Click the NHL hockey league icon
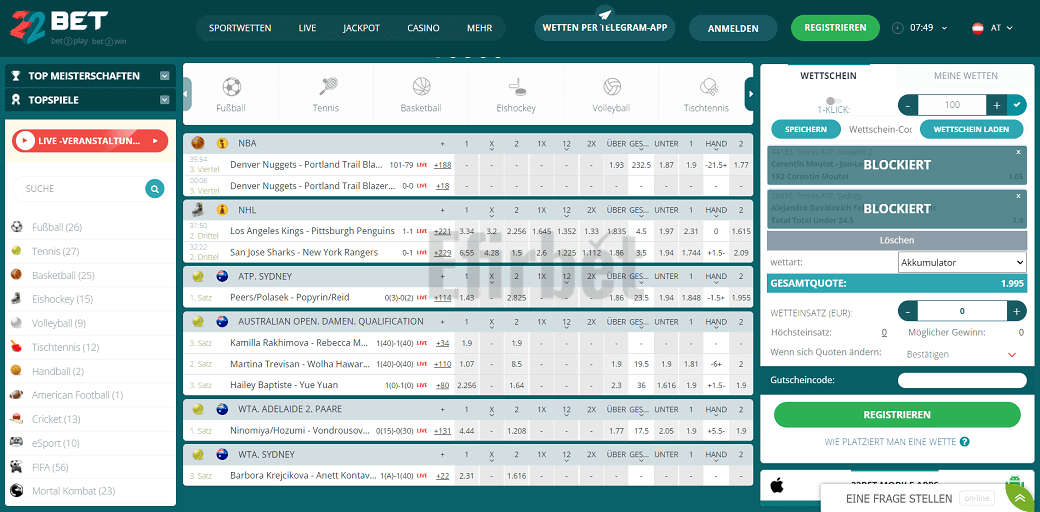The height and width of the screenshot is (512, 1040). 197,210
